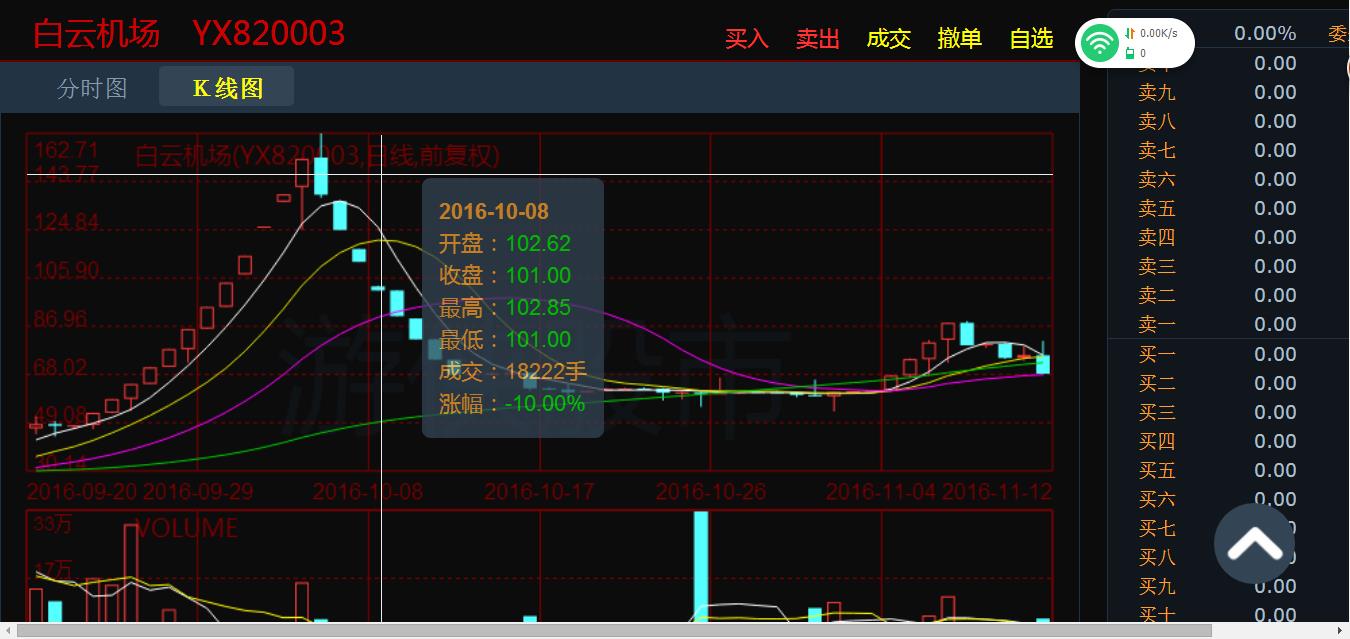Click the 2016-10-08 candlestick info tooltip
This screenshot has height=639, width=1350.
(x=512, y=308)
